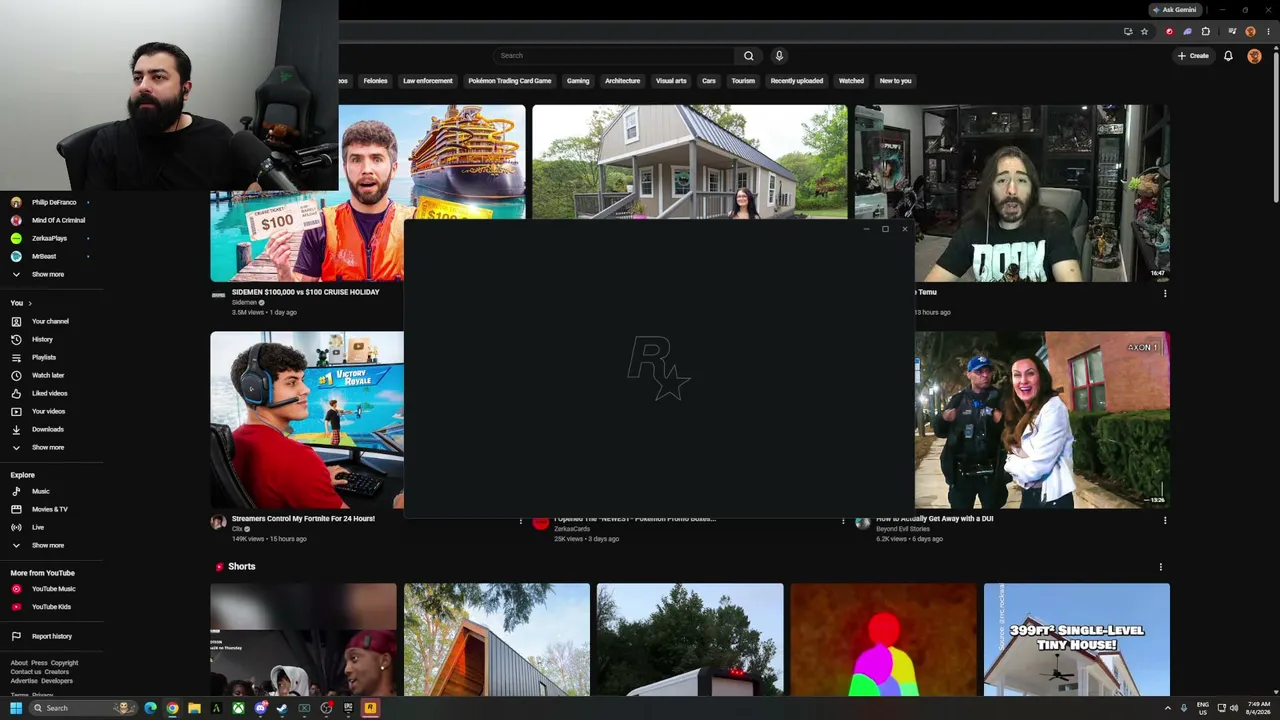Open options for DUI video
1280x720 pixels.
[x=1165, y=521]
